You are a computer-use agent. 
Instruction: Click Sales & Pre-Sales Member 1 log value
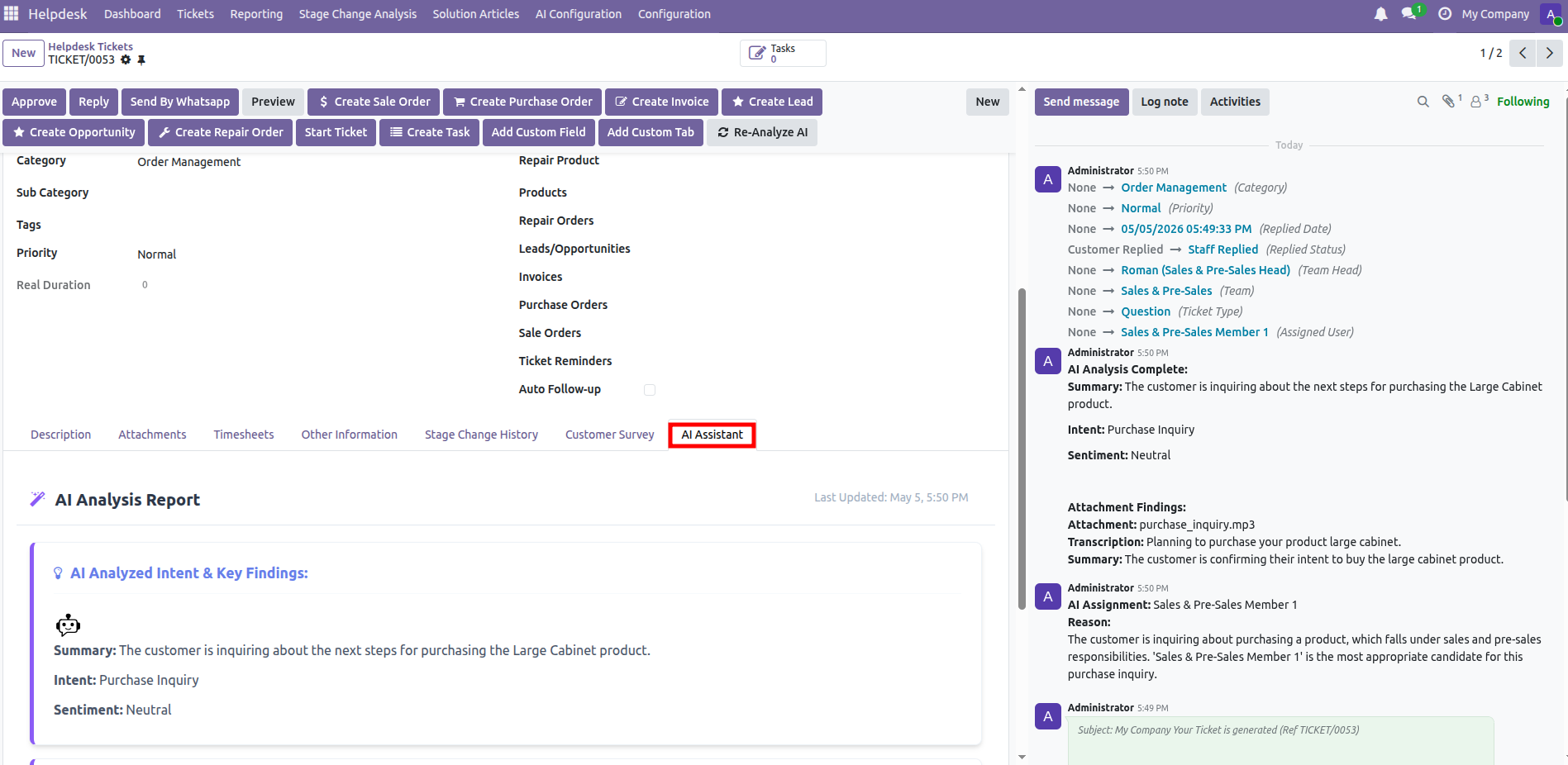(1194, 332)
